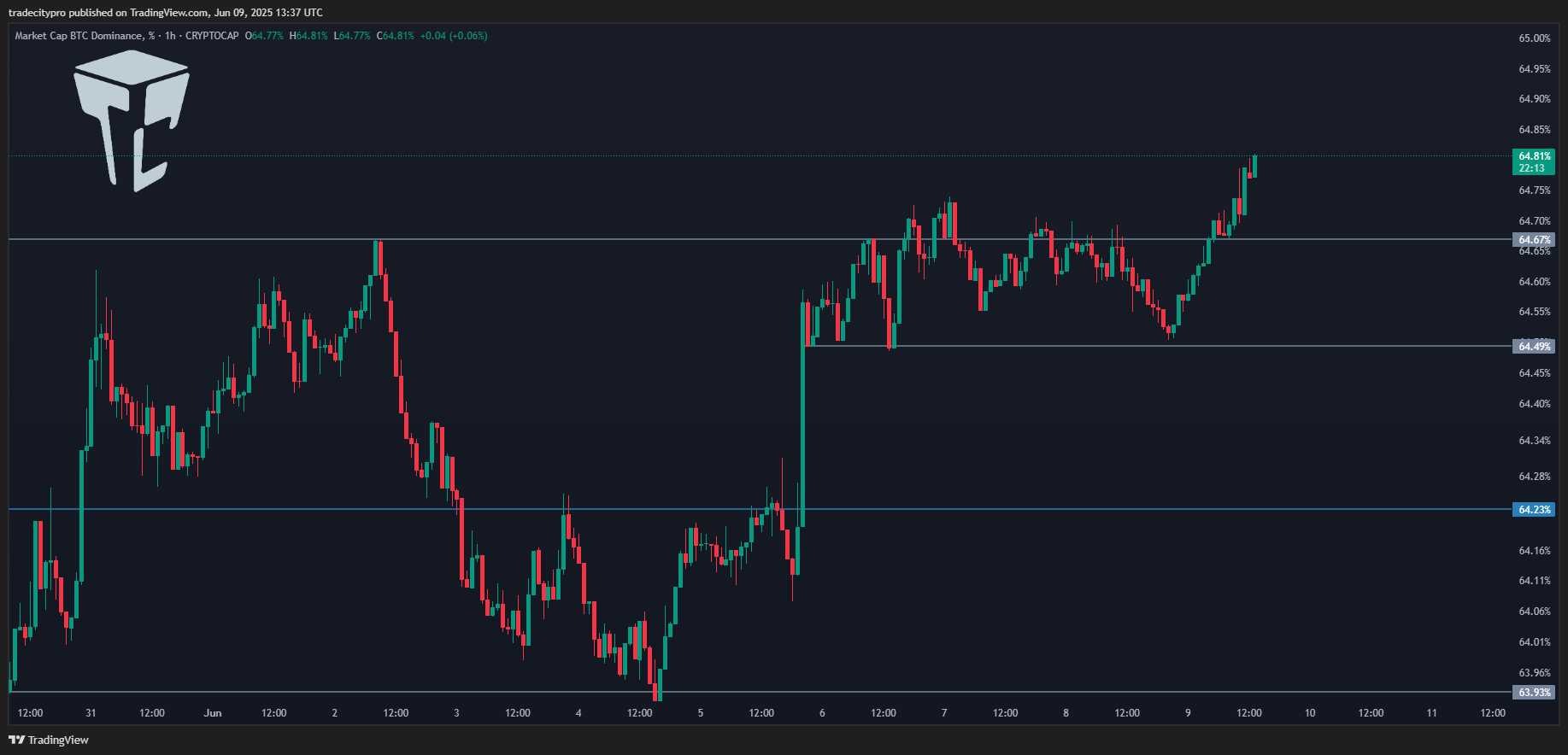Image resolution: width=1568 pixels, height=755 pixels.
Task: Click the 64.90% price axis tick
Action: tap(1535, 99)
